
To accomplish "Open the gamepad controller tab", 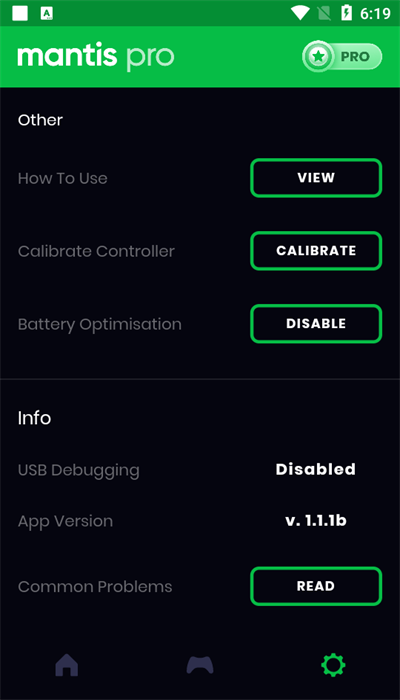I will 200,665.
